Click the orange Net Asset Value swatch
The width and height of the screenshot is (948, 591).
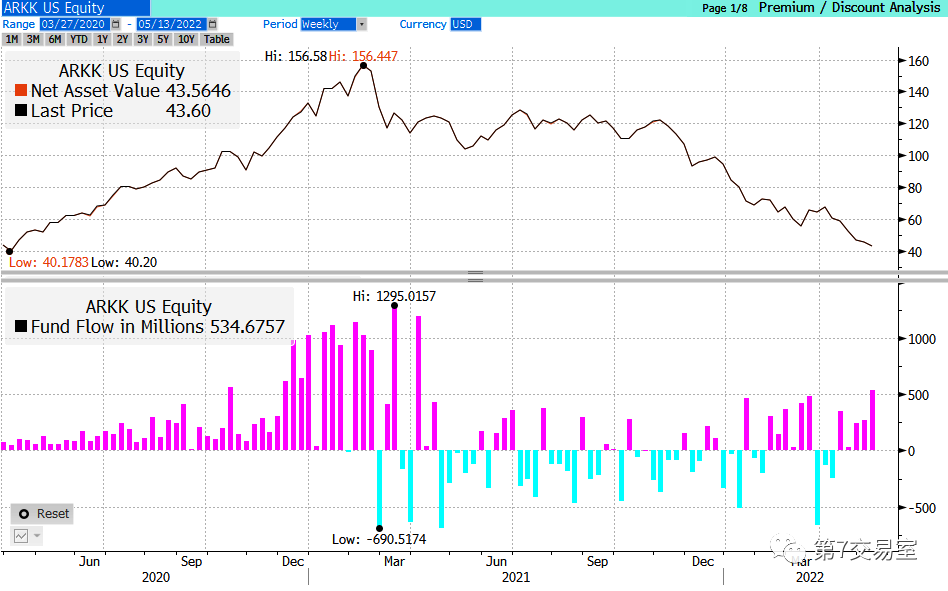pyautogui.click(x=21, y=91)
